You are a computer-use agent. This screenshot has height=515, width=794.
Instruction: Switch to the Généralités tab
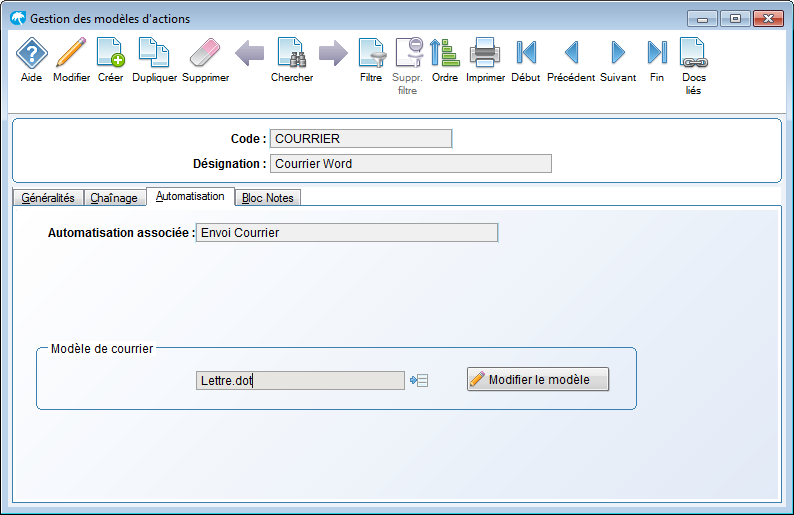pyautogui.click(x=48, y=198)
